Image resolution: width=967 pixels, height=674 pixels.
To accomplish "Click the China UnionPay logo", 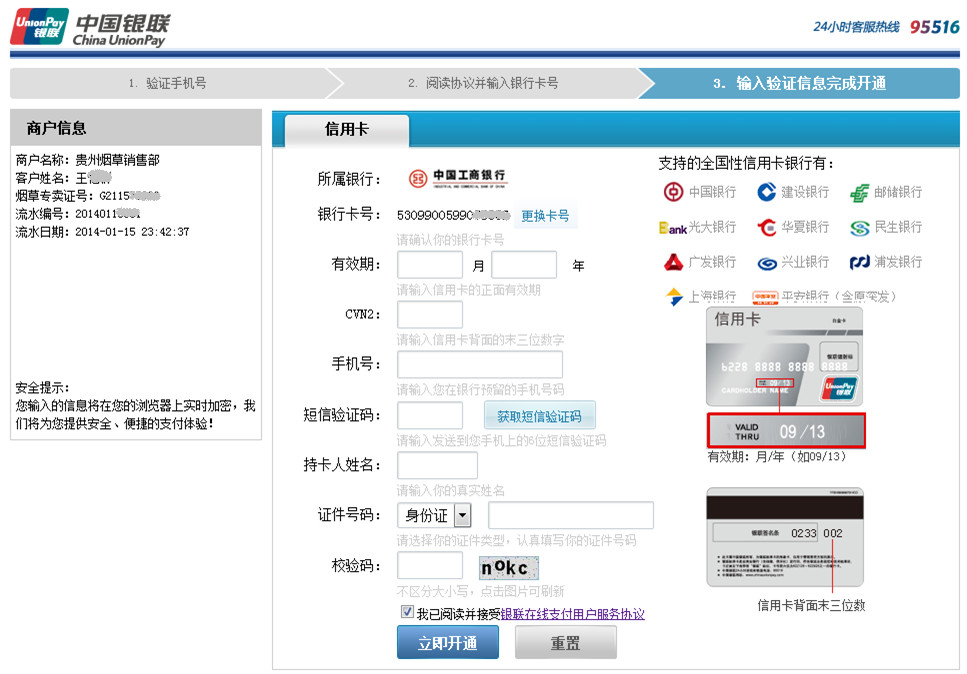I will point(90,28).
